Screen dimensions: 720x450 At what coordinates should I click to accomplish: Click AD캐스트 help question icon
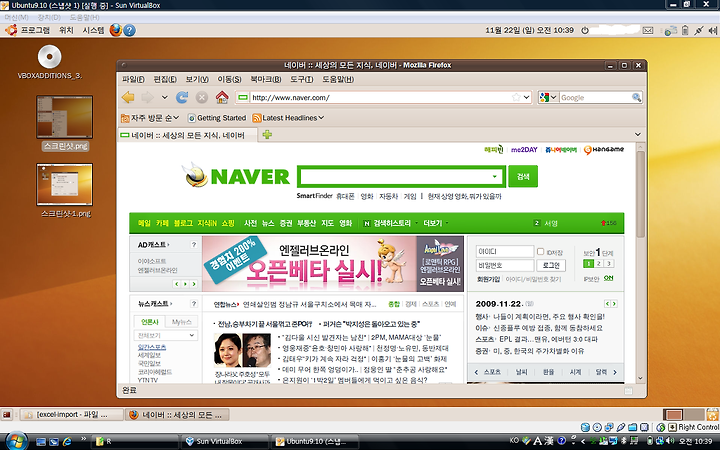pyautogui.click(x=194, y=245)
